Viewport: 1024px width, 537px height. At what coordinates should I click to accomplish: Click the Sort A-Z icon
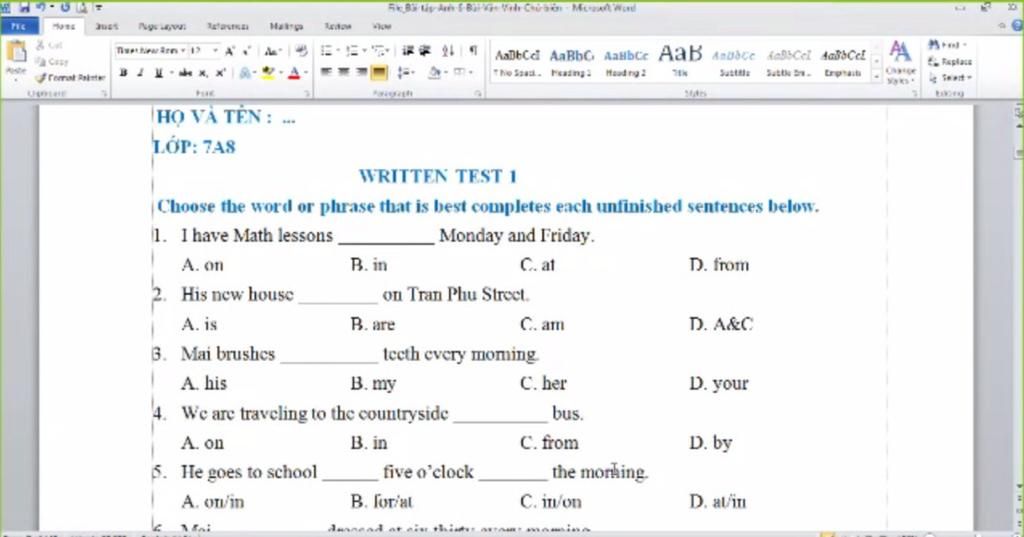[x=448, y=51]
